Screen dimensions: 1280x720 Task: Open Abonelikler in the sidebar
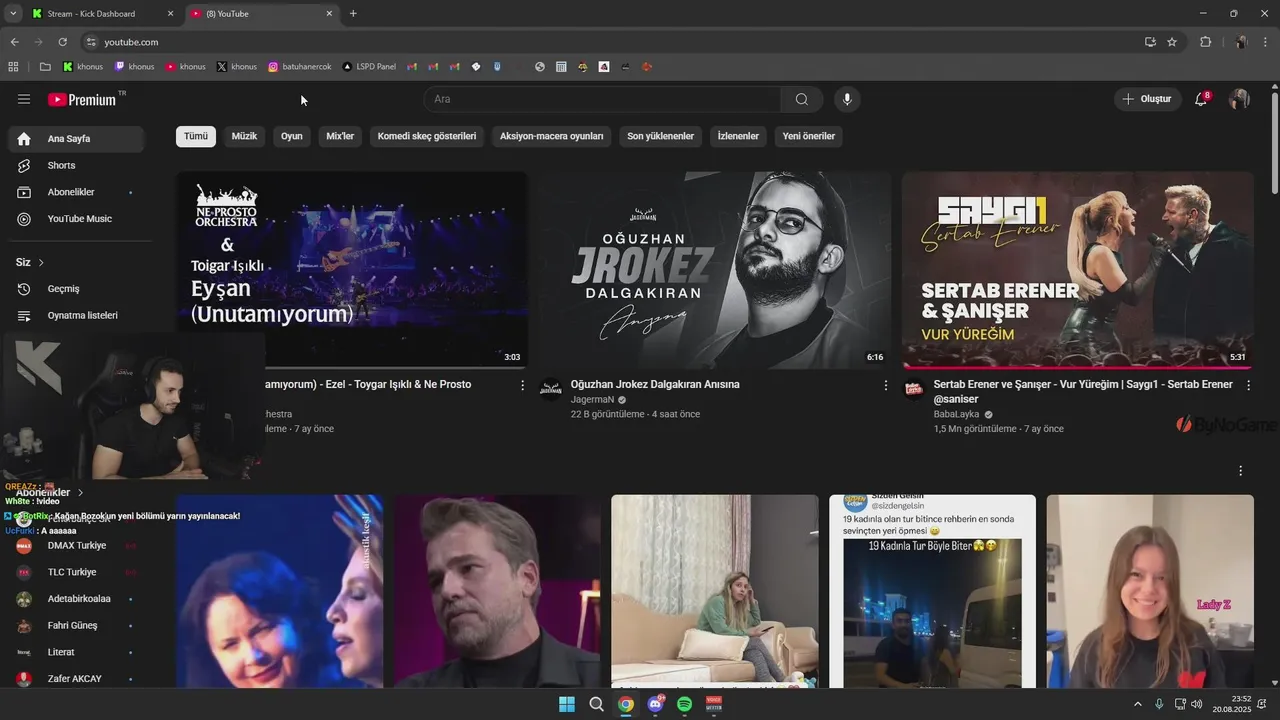pyautogui.click(x=76, y=192)
